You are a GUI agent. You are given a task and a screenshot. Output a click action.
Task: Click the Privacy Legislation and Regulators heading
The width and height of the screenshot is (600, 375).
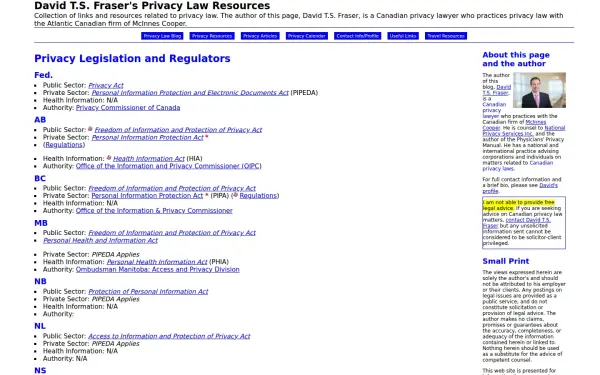point(132,59)
